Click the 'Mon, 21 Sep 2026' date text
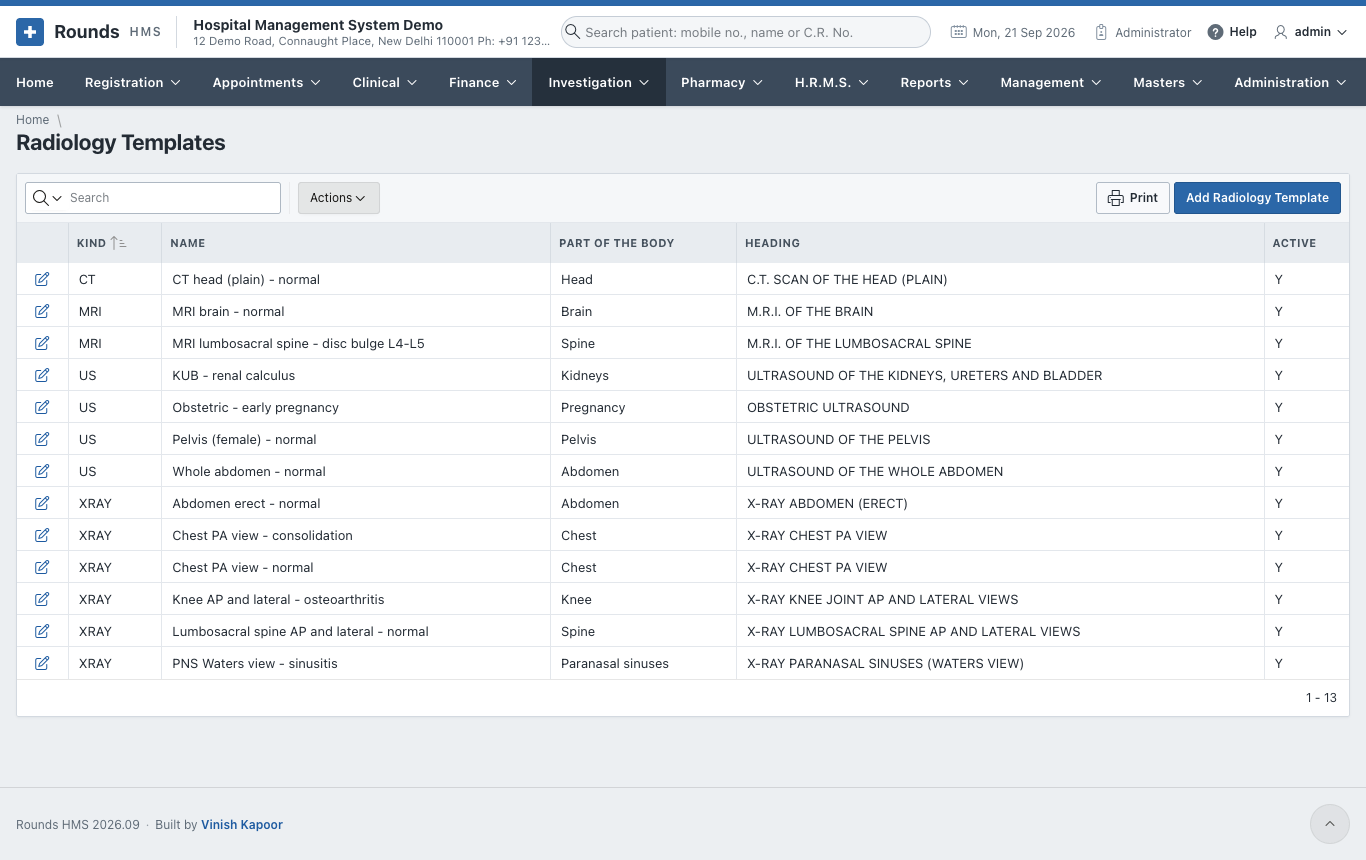This screenshot has width=1366, height=860. (1024, 32)
